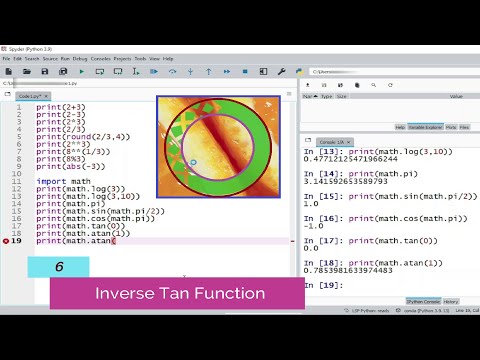Start debugging the file

click(x=154, y=71)
